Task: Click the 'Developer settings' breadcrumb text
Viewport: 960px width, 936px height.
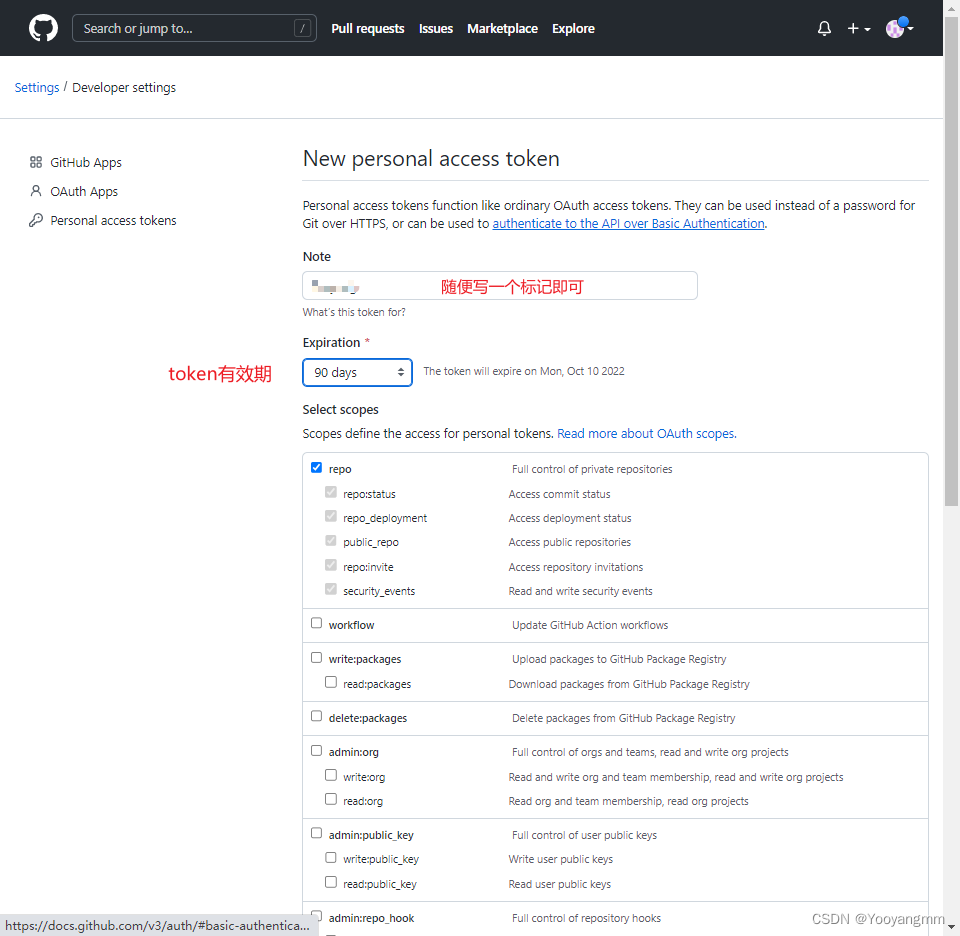Action: pos(124,88)
